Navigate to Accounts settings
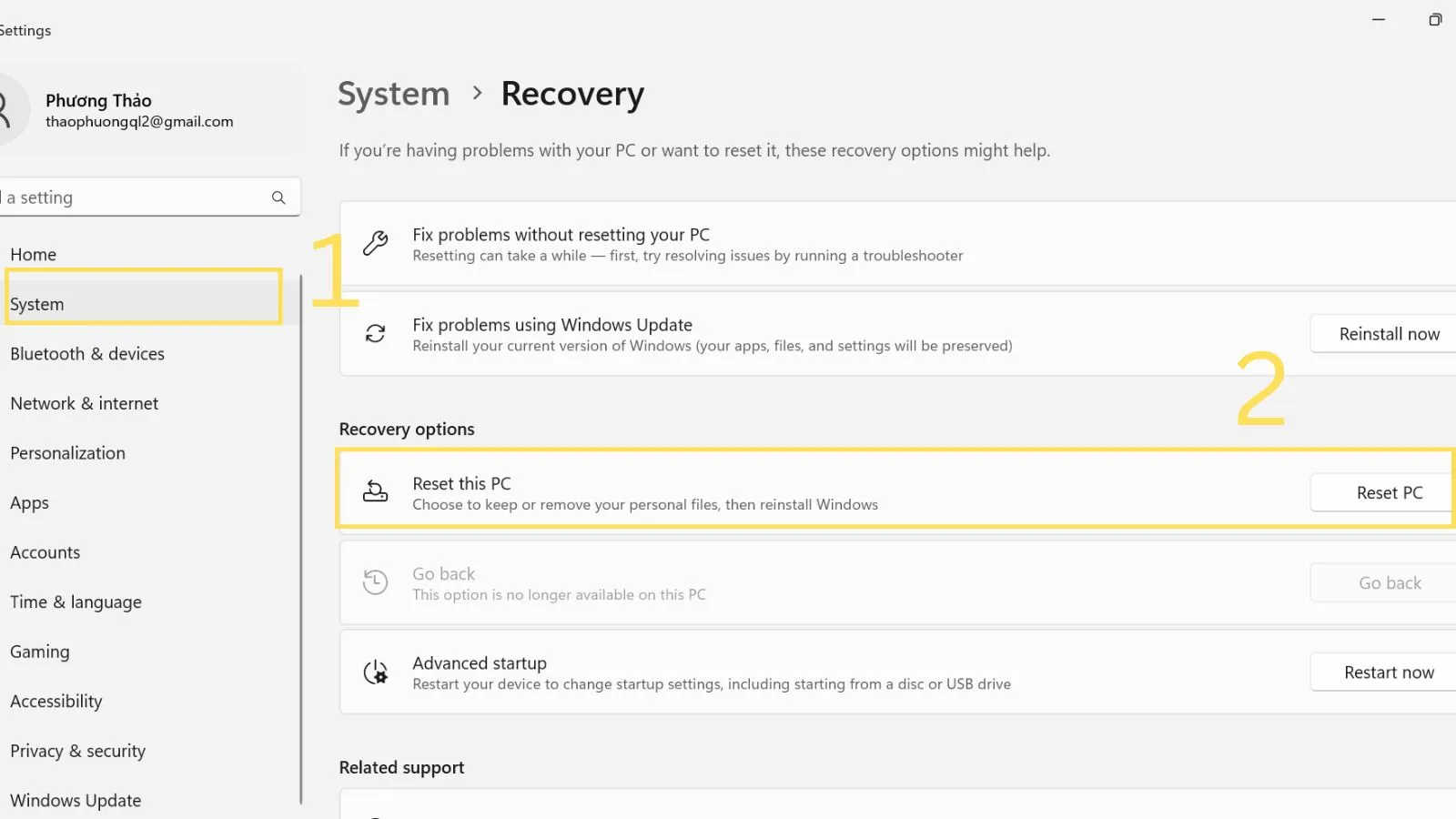The width and height of the screenshot is (1456, 819). (x=45, y=552)
